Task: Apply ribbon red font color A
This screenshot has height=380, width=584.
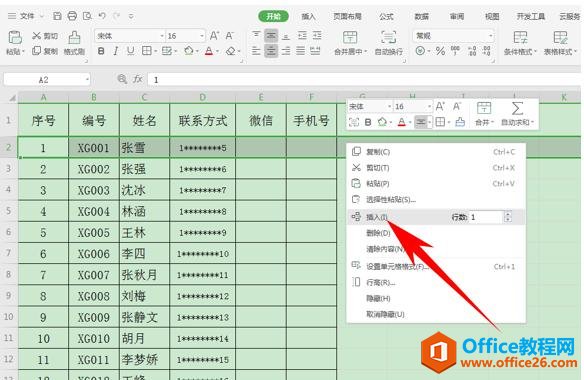Action: point(209,51)
